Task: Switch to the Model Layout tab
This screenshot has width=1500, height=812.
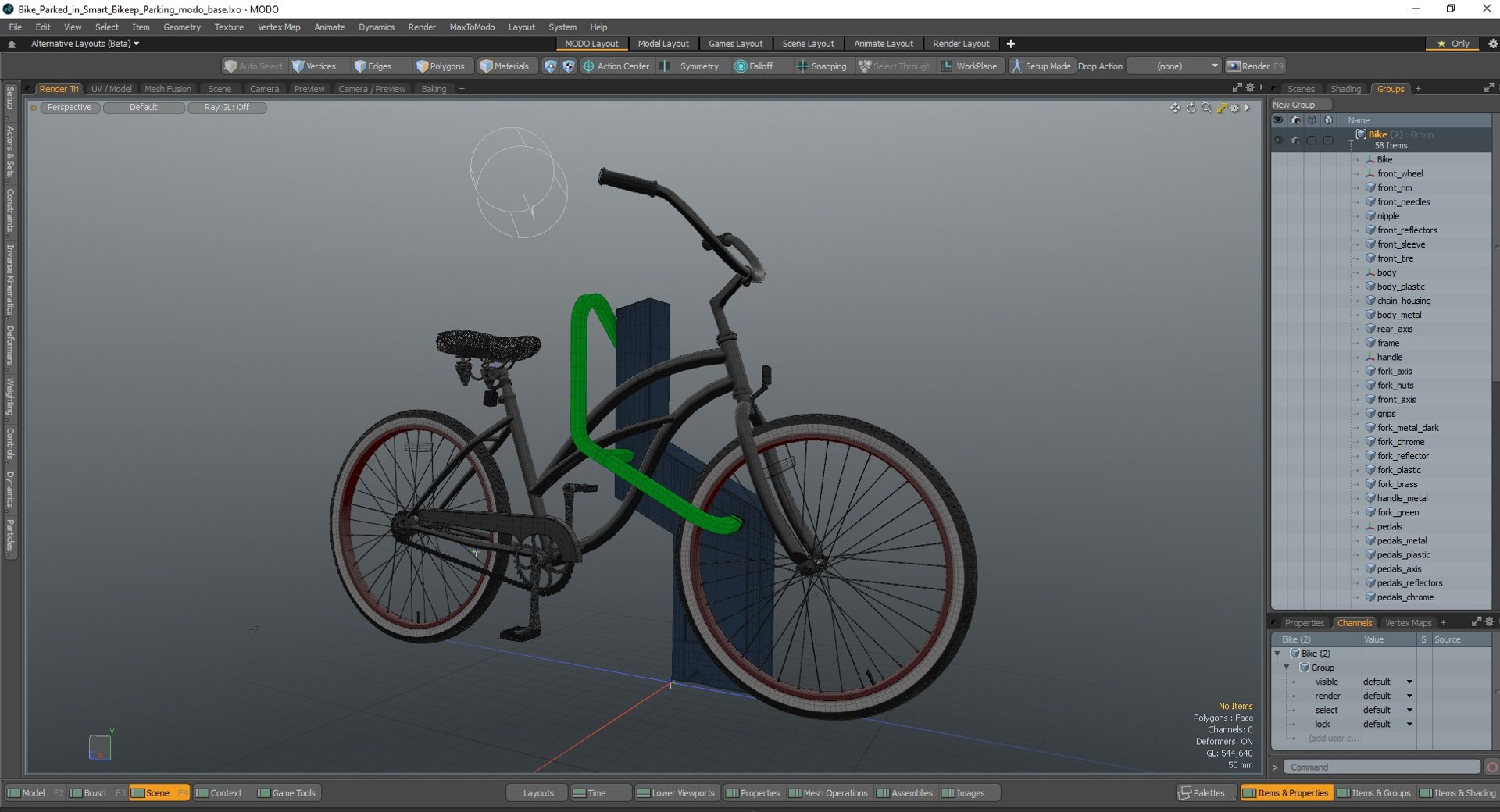Action: tap(663, 44)
